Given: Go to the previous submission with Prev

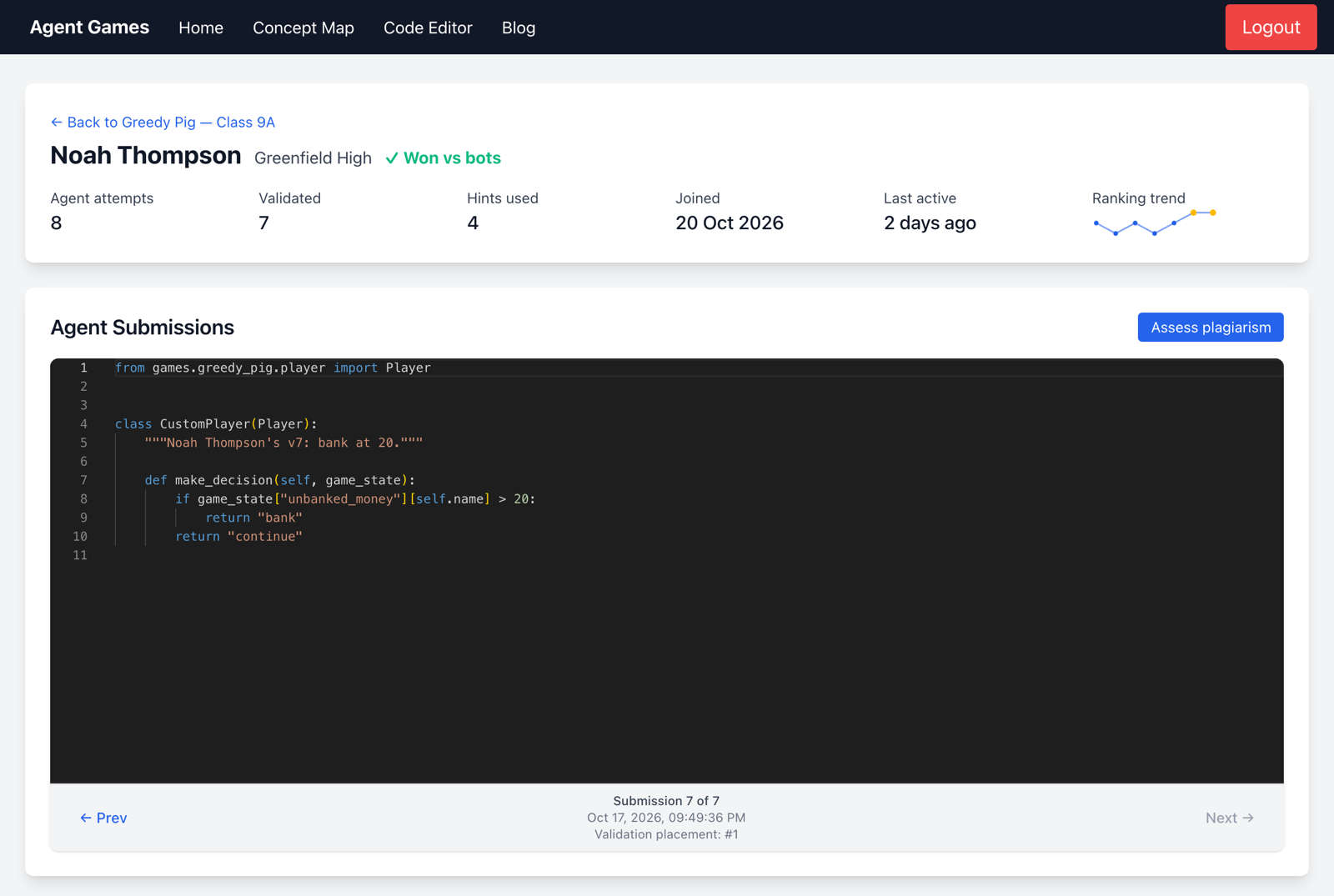Looking at the screenshot, I should pos(103,818).
